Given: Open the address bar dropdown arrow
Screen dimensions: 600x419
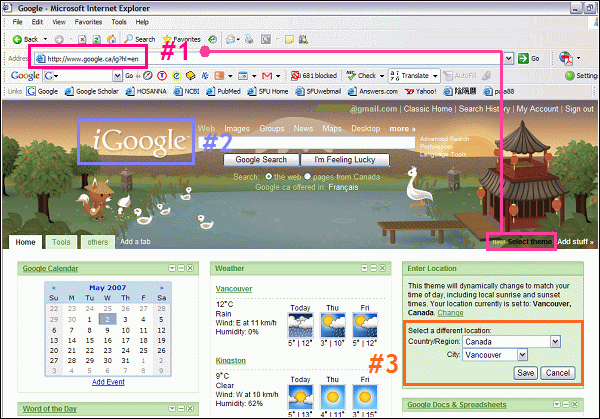Looking at the screenshot, I should click(508, 59).
